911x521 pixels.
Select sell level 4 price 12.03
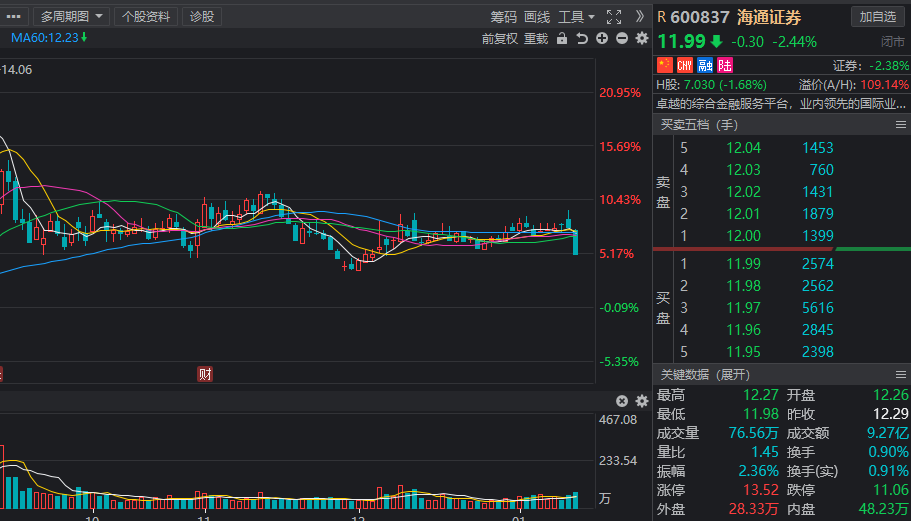(743, 170)
